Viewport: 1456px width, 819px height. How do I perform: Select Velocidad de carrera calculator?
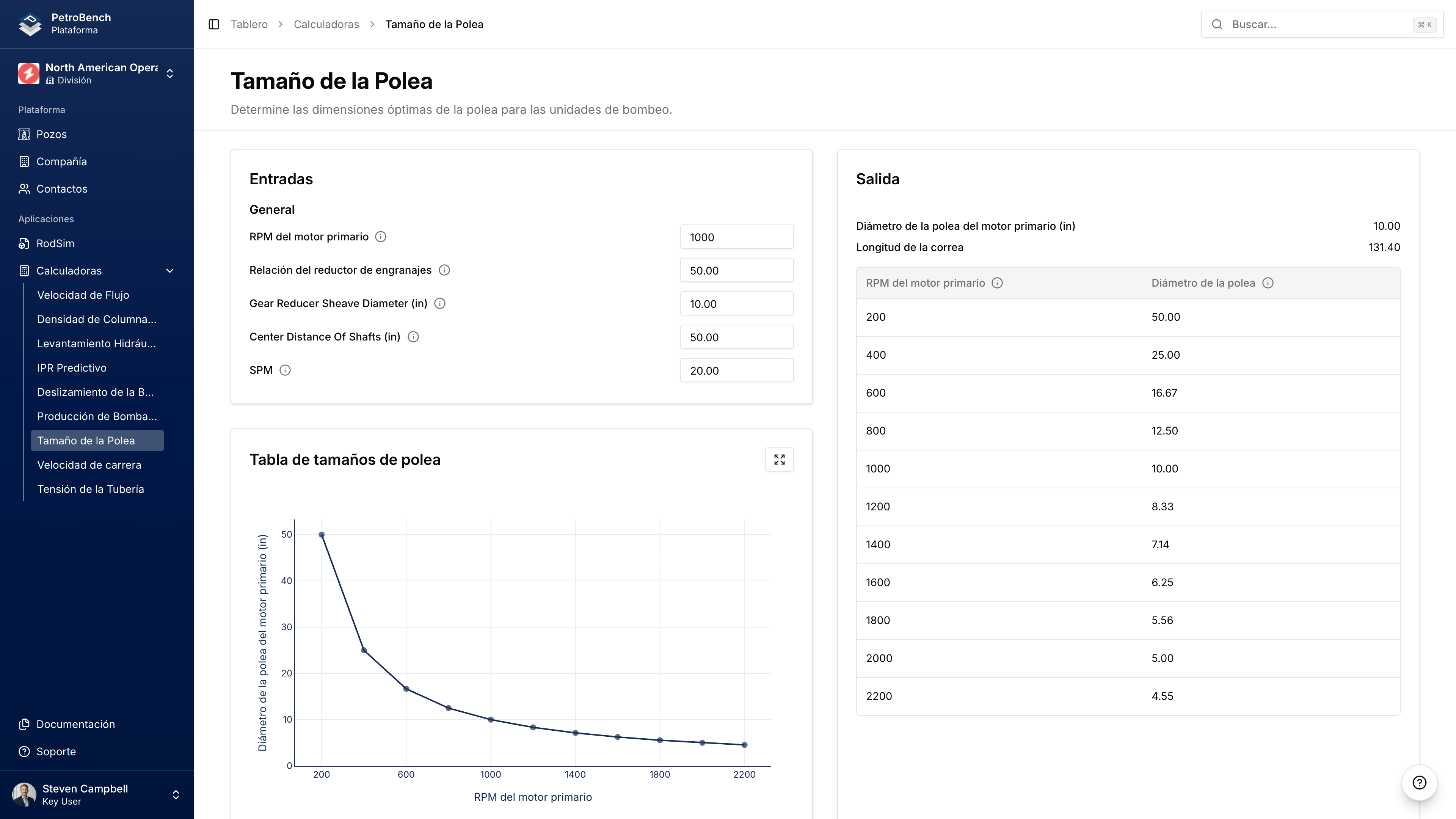click(x=89, y=464)
